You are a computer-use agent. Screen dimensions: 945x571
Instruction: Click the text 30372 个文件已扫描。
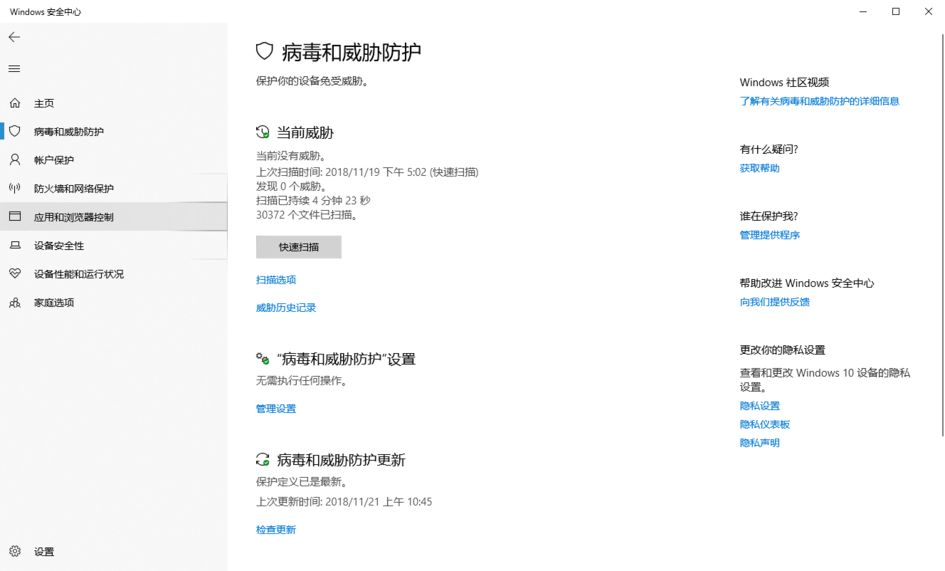[307, 215]
